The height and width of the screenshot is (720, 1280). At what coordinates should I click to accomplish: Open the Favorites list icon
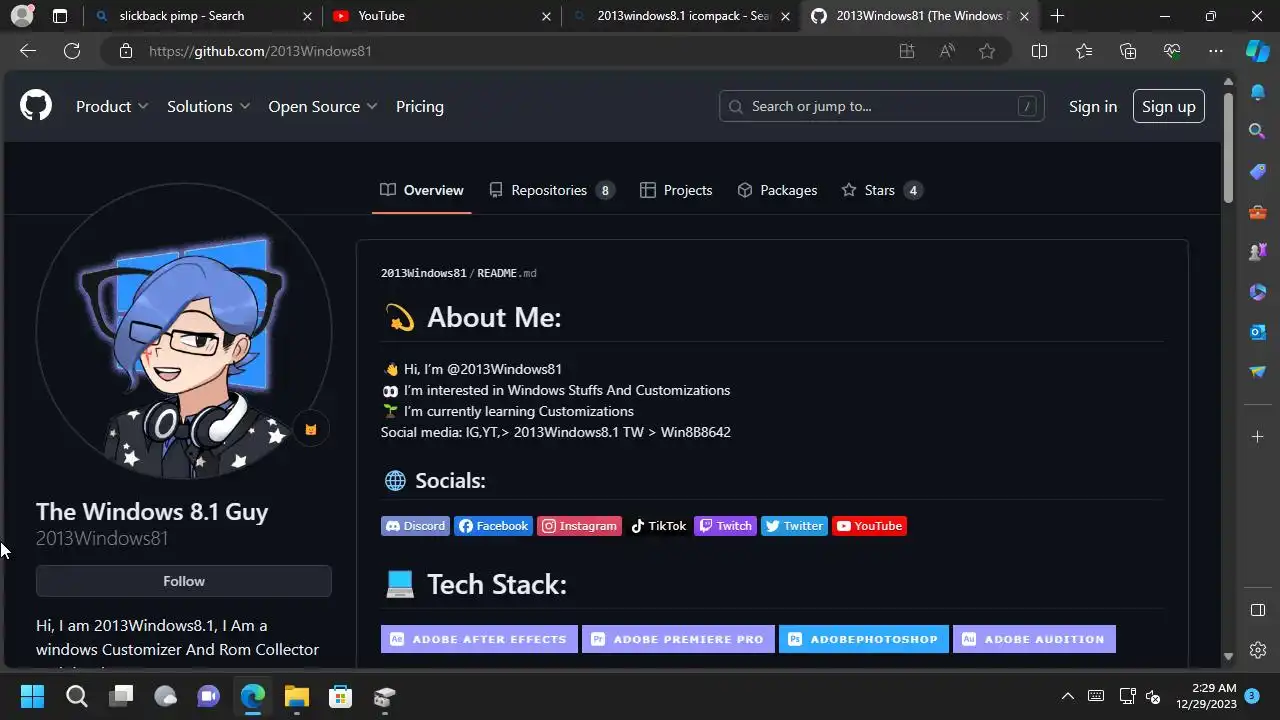pyautogui.click(x=1084, y=51)
